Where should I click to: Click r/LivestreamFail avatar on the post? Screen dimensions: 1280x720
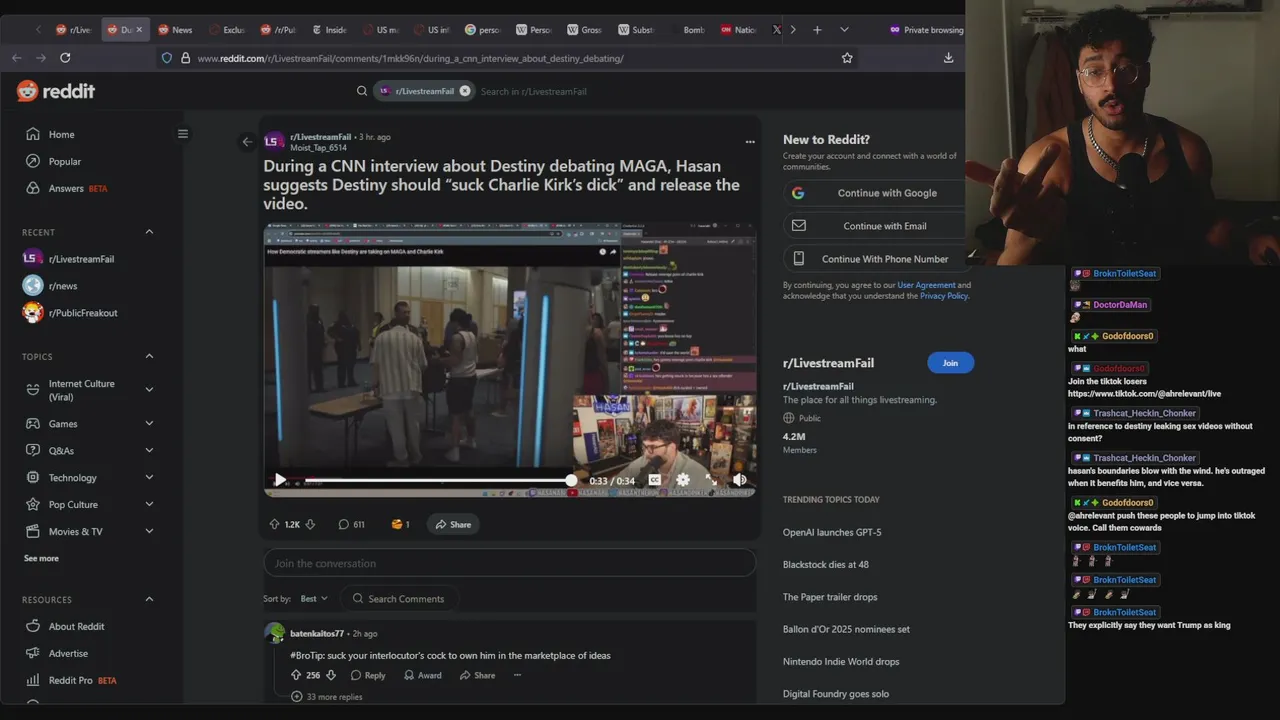click(273, 142)
